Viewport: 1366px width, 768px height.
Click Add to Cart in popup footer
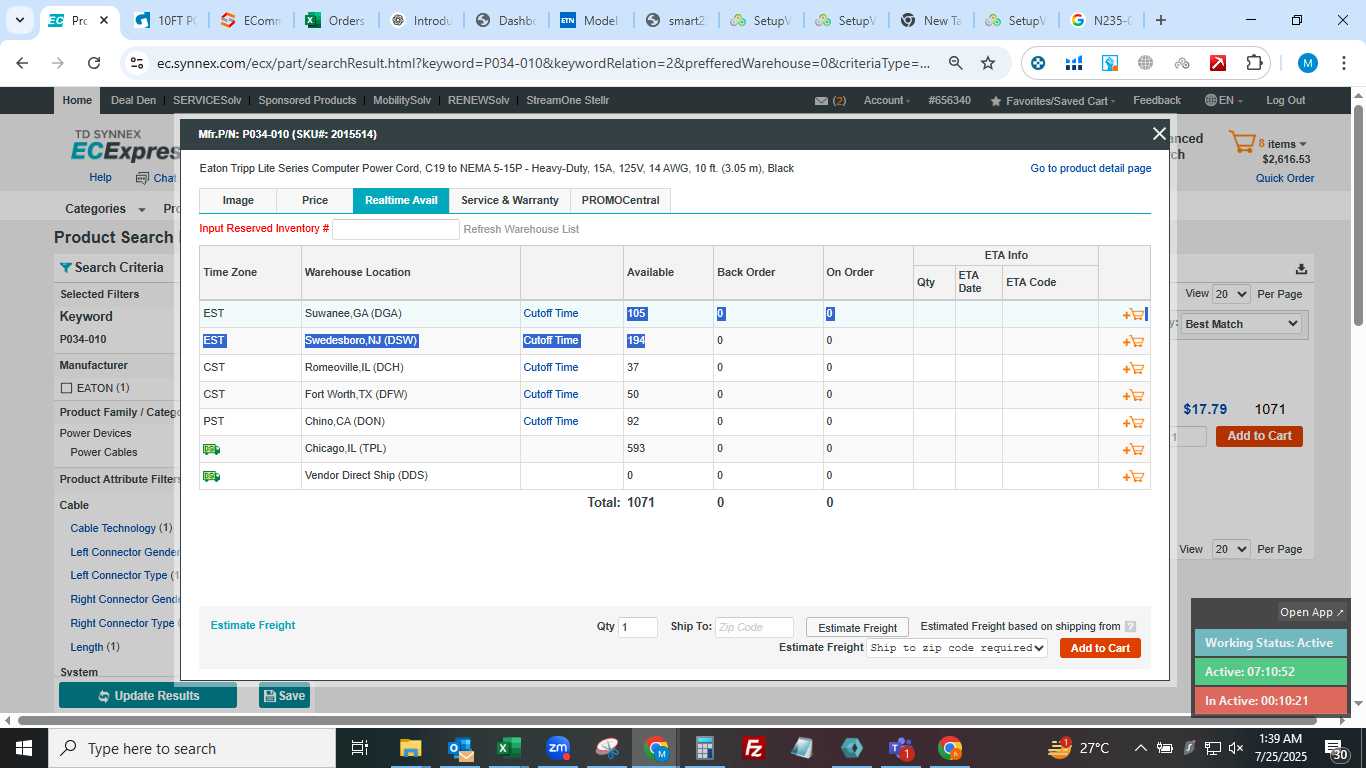coord(1100,648)
